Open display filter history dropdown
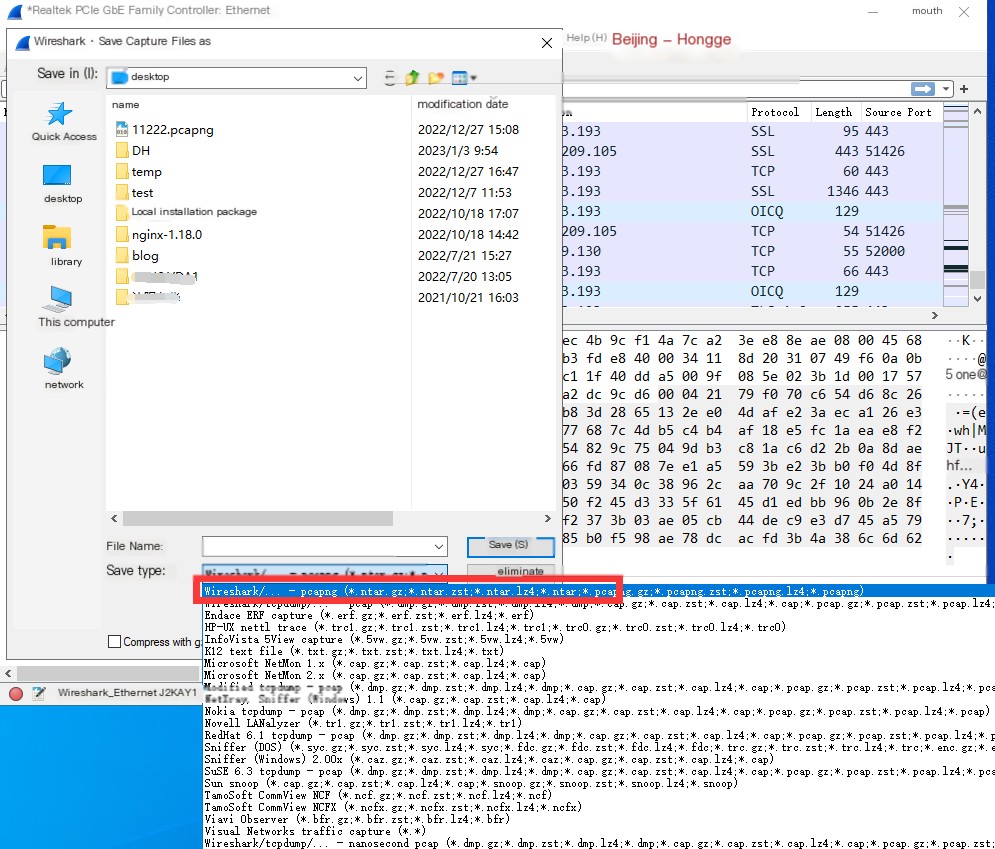995x849 pixels. (x=946, y=89)
